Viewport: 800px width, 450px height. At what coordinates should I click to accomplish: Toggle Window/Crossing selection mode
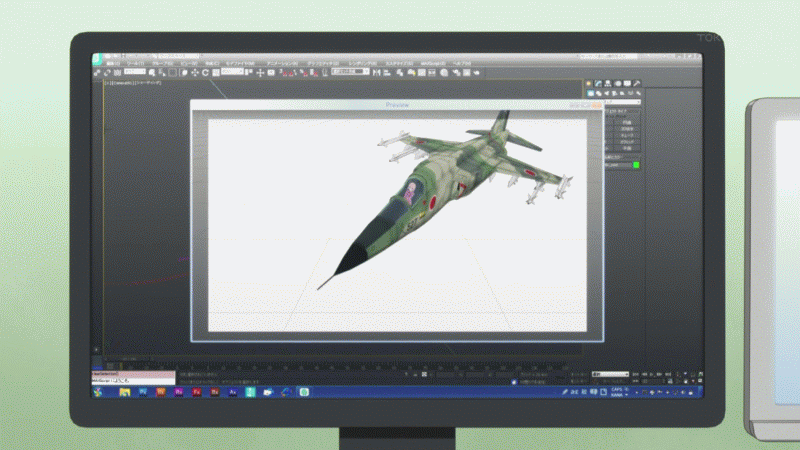coord(183,72)
